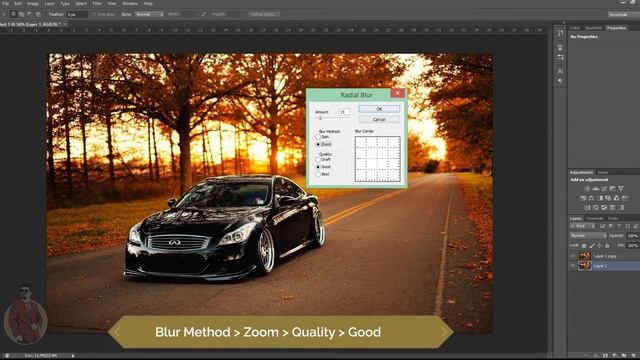Add a Brightness/Contrast adjustment
This screenshot has width=640, height=360.
pos(587,189)
